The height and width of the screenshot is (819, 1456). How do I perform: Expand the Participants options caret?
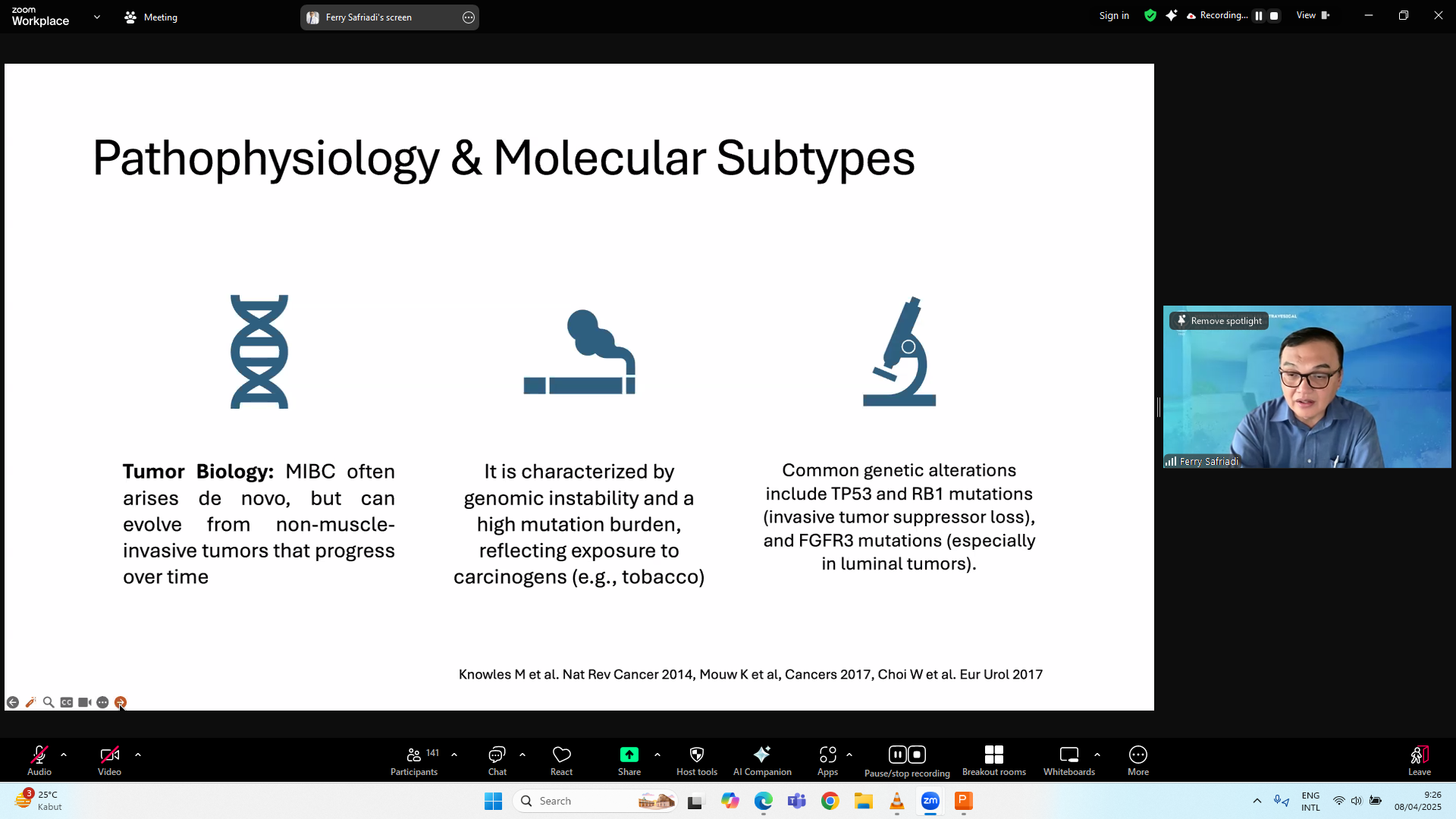click(454, 755)
